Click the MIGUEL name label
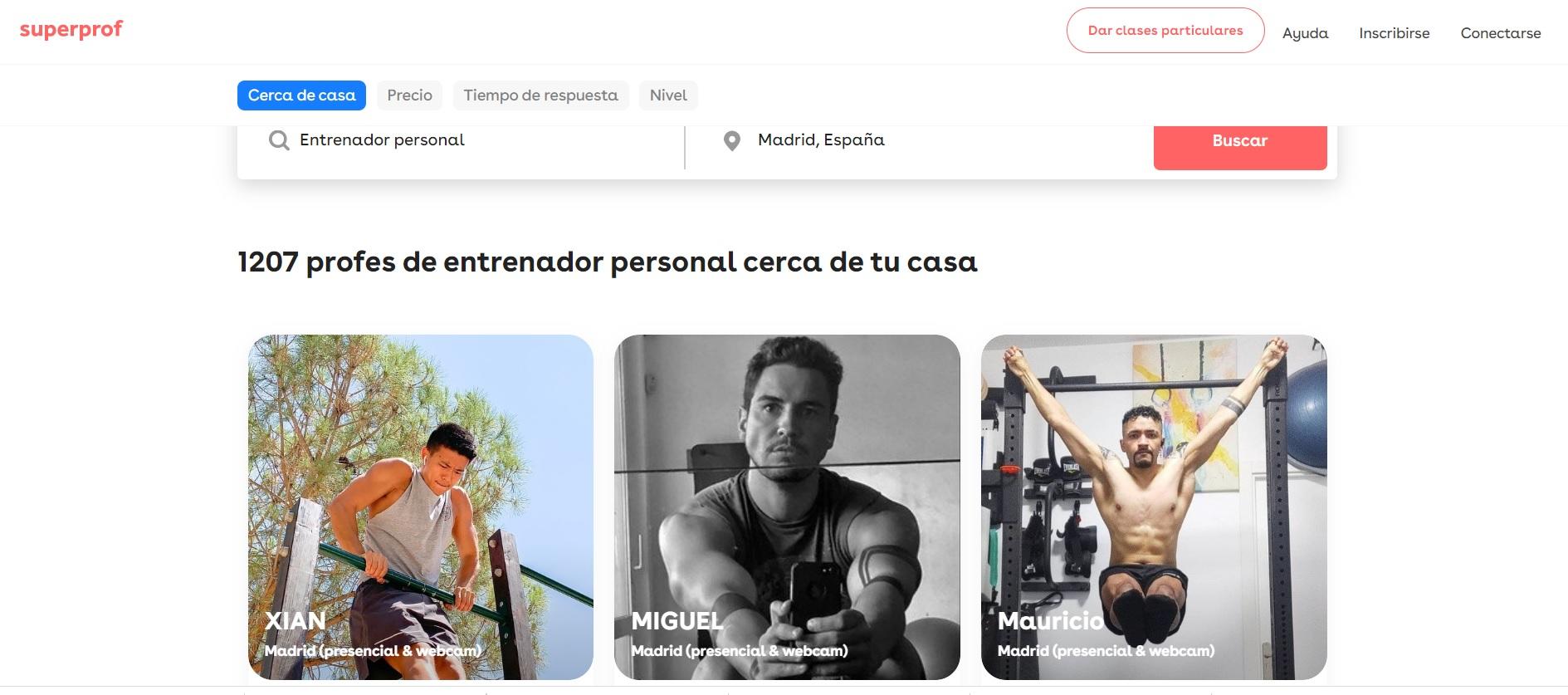 (x=677, y=621)
